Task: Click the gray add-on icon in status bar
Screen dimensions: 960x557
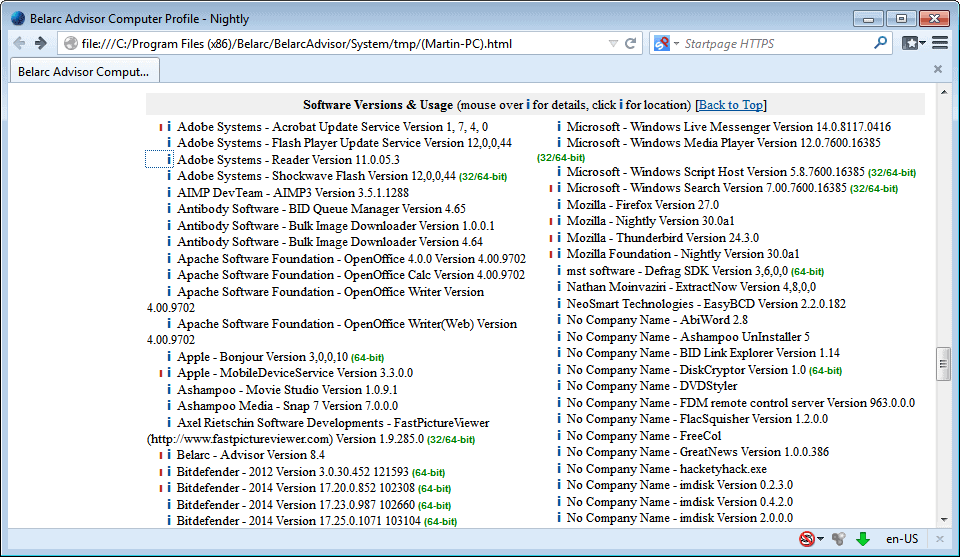Action: click(838, 539)
